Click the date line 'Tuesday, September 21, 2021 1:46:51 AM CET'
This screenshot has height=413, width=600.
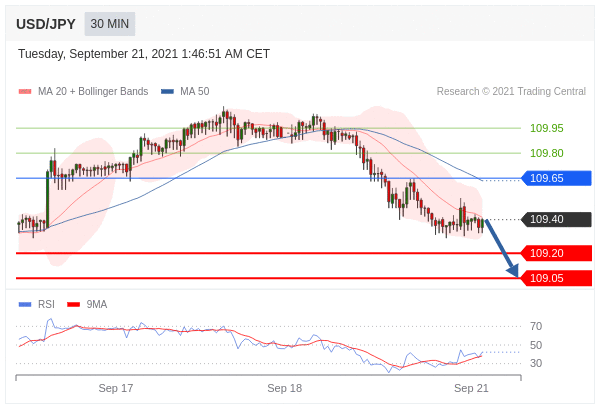[x=144, y=54]
